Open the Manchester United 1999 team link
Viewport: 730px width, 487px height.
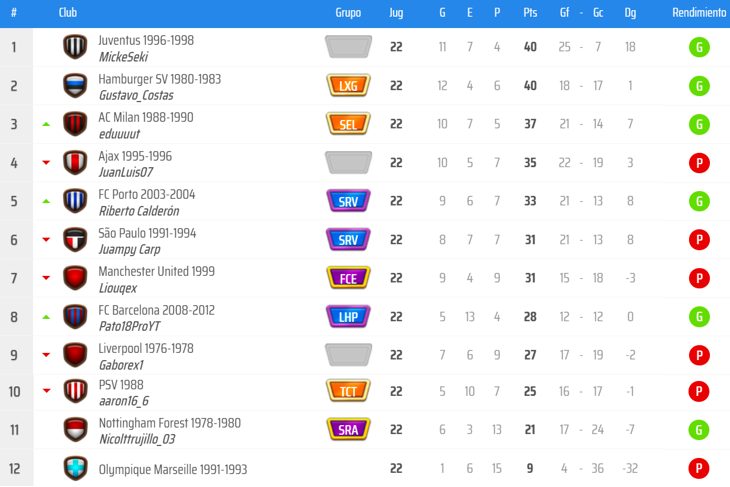click(x=156, y=271)
